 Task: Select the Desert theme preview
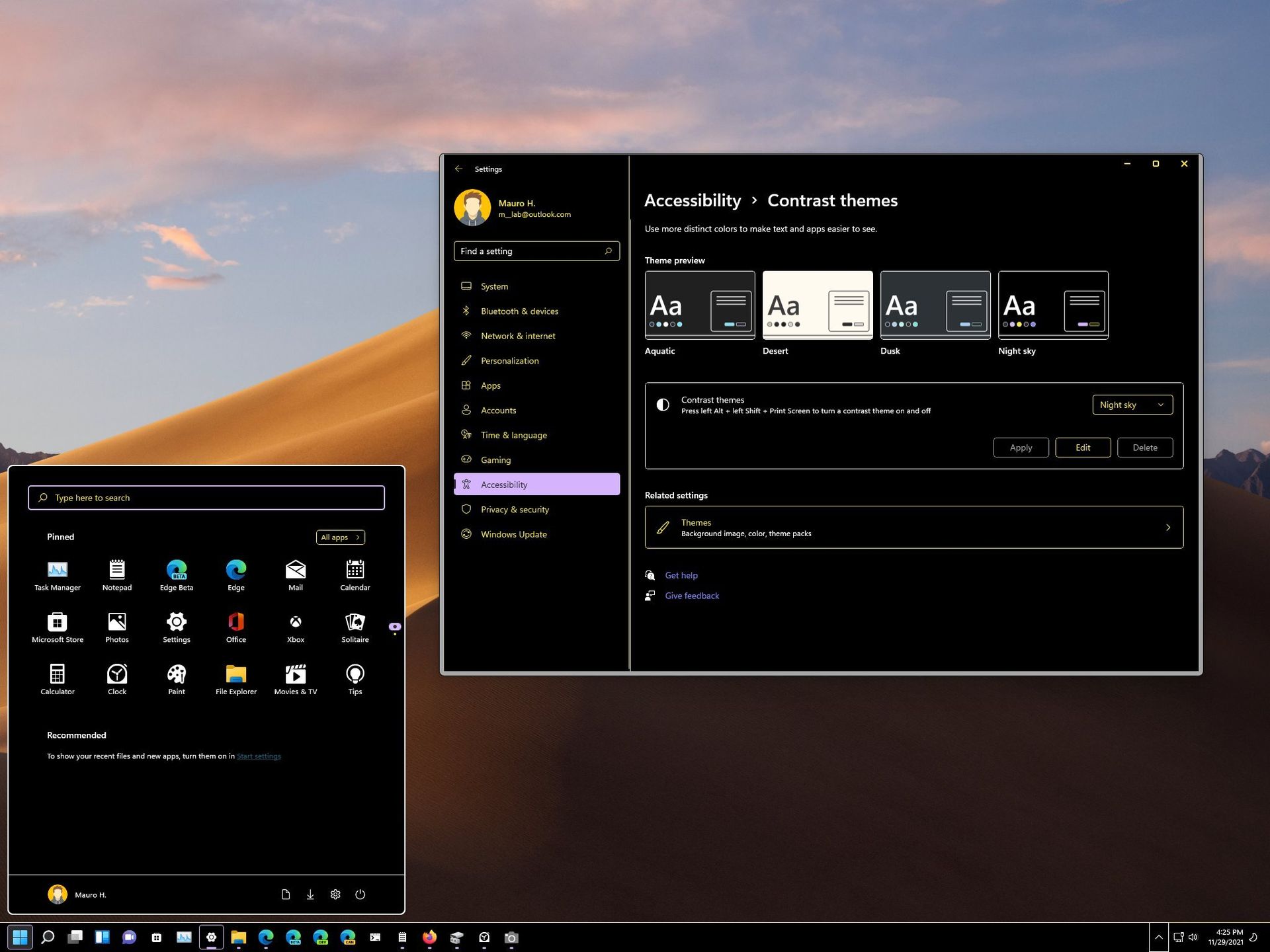(x=818, y=305)
